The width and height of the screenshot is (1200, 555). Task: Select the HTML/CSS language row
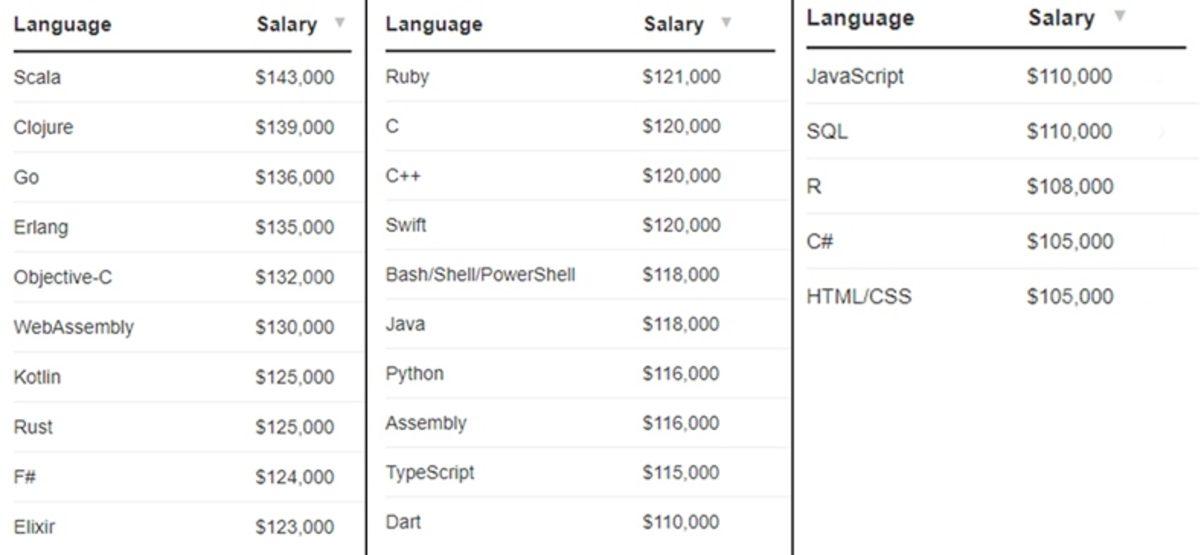858,297
